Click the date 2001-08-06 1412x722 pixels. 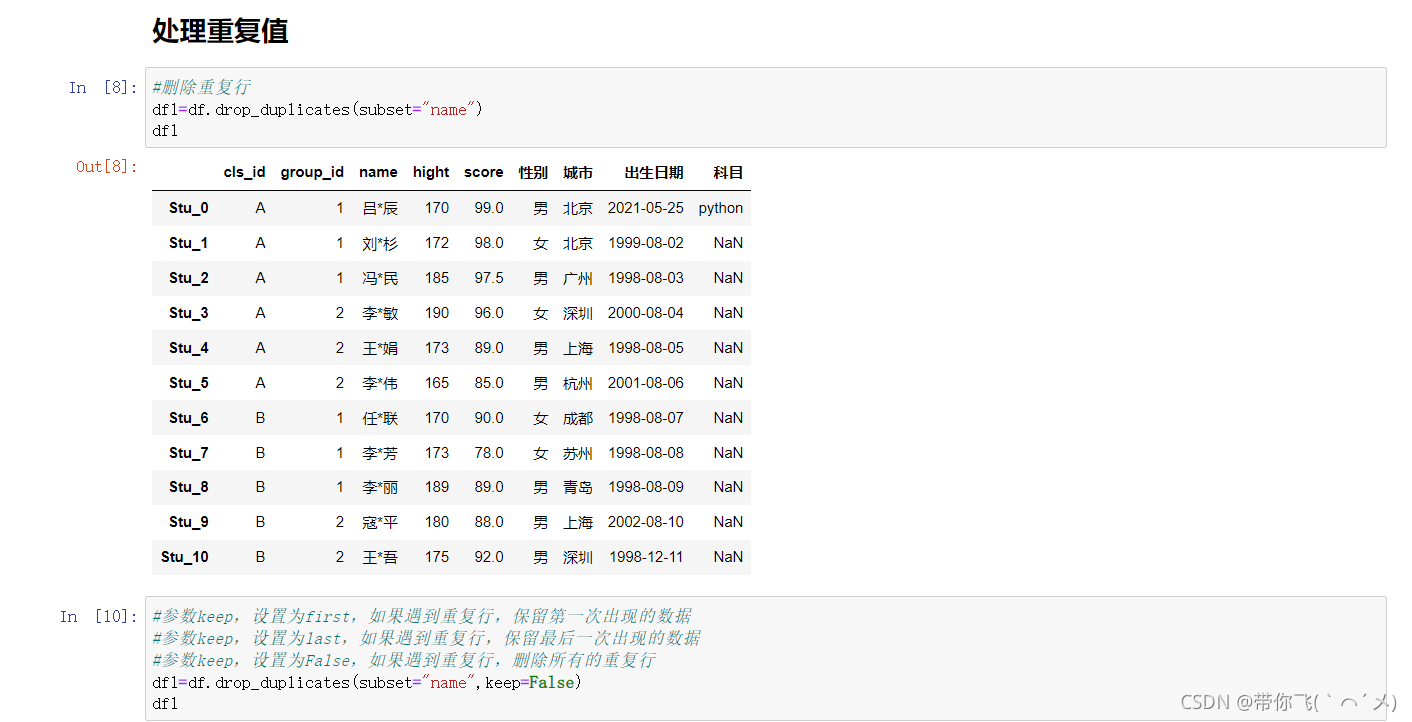pyautogui.click(x=646, y=383)
